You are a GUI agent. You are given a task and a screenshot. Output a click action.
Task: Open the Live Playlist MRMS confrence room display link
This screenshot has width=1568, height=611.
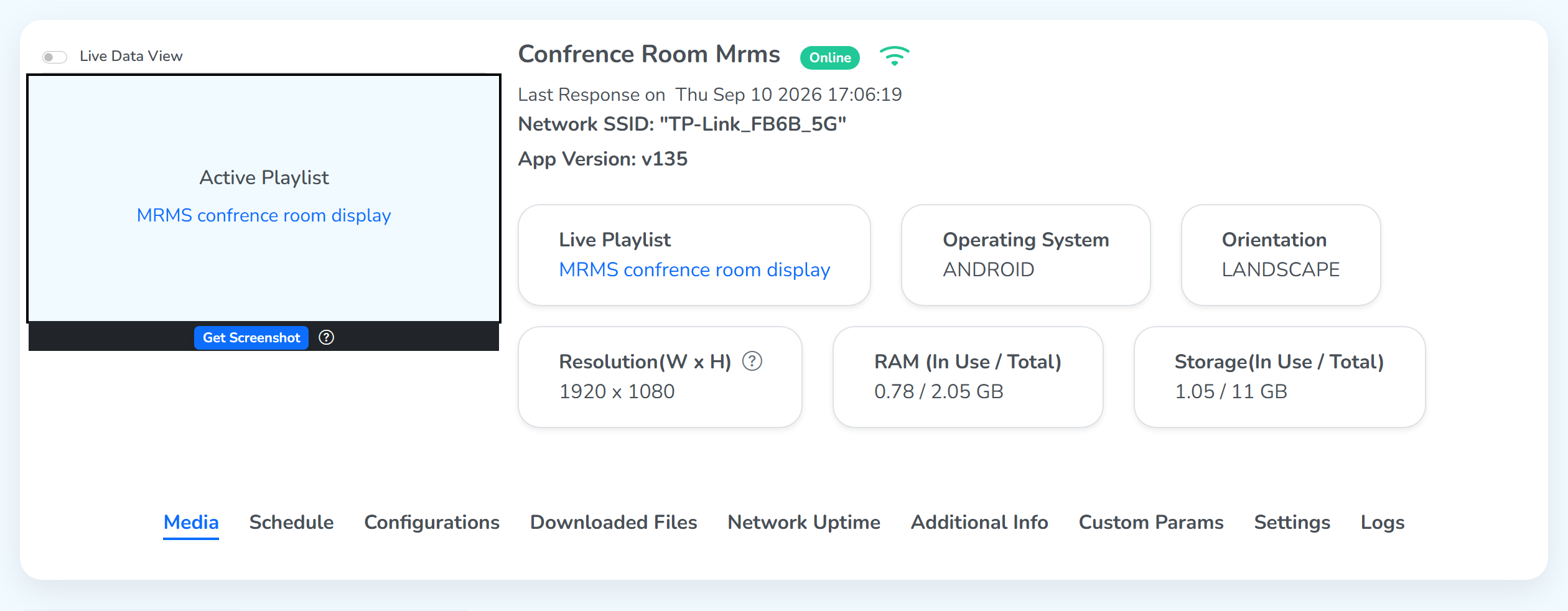[x=694, y=269]
